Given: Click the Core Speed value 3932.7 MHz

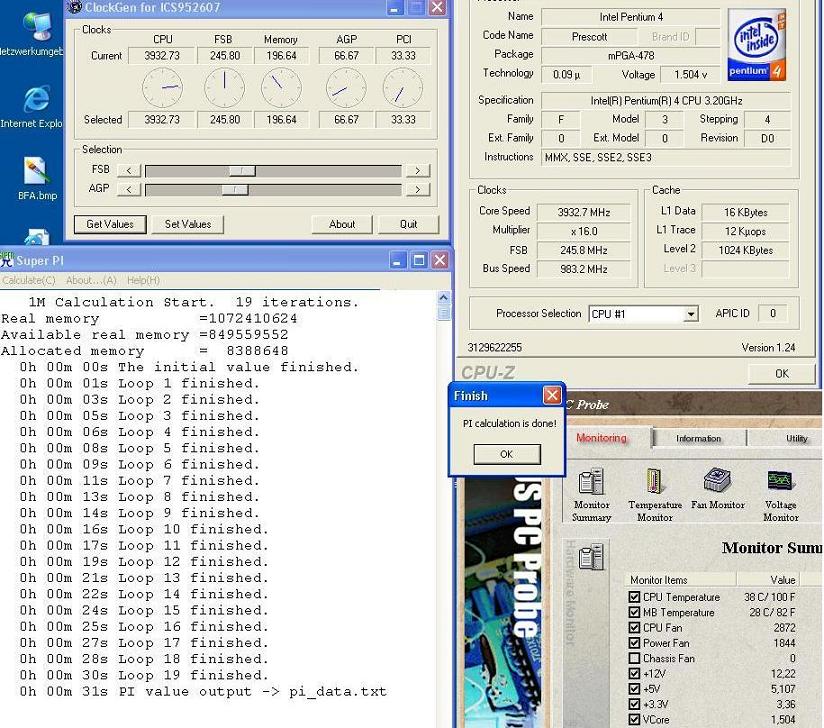Looking at the screenshot, I should pyautogui.click(x=583, y=212).
